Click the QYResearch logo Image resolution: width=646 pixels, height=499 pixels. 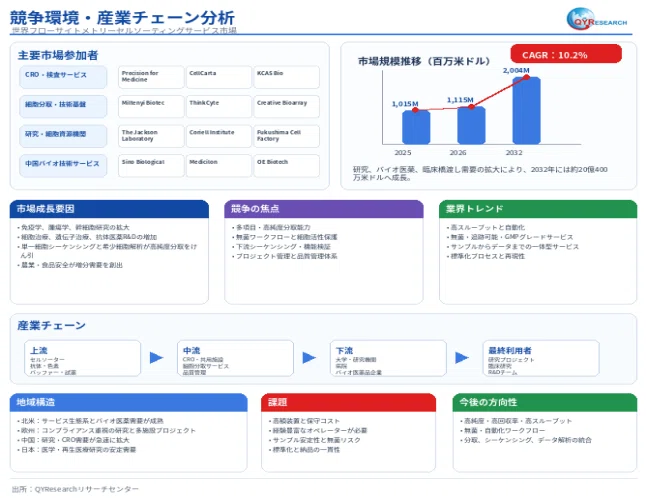(x=597, y=19)
